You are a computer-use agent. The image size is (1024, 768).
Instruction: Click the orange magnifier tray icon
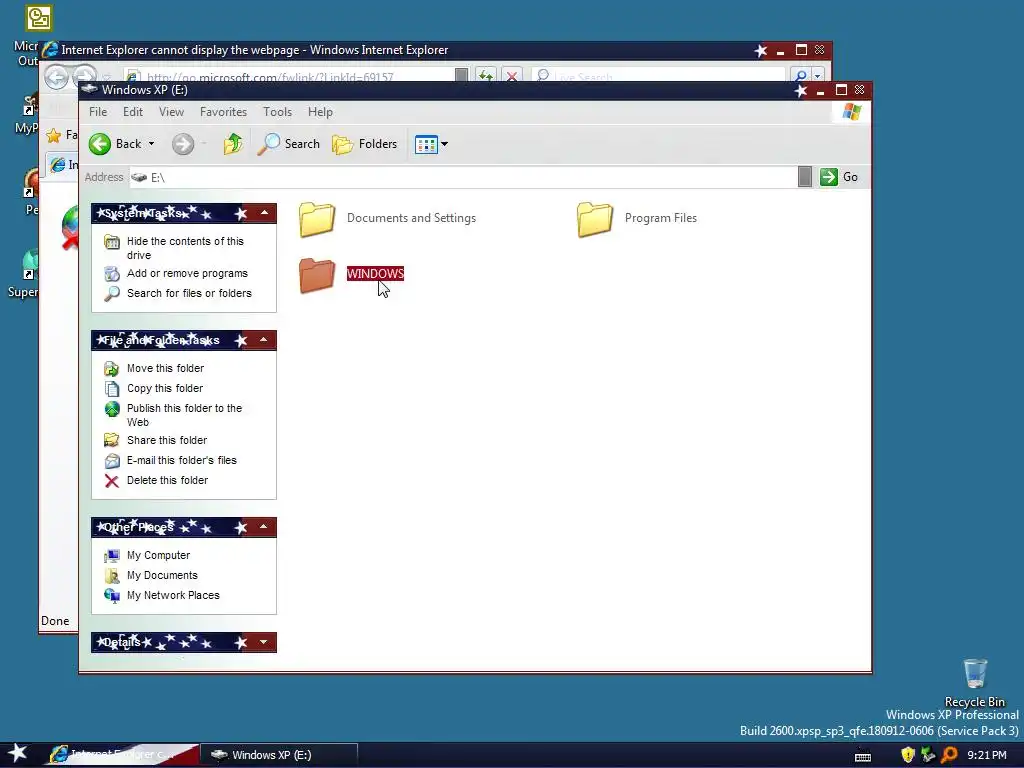950,756
